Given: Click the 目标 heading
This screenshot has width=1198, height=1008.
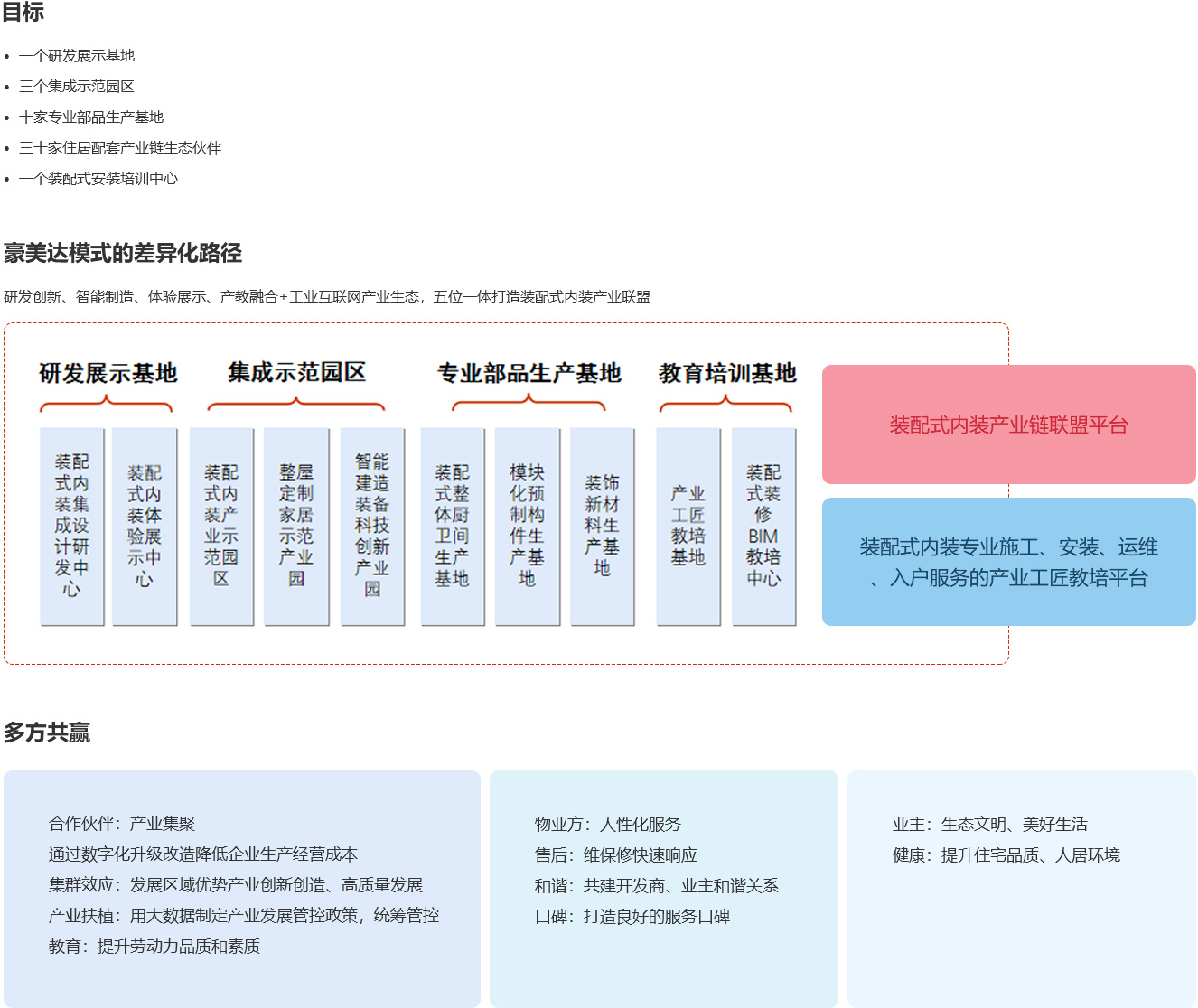Looking at the screenshot, I should (x=23, y=12).
